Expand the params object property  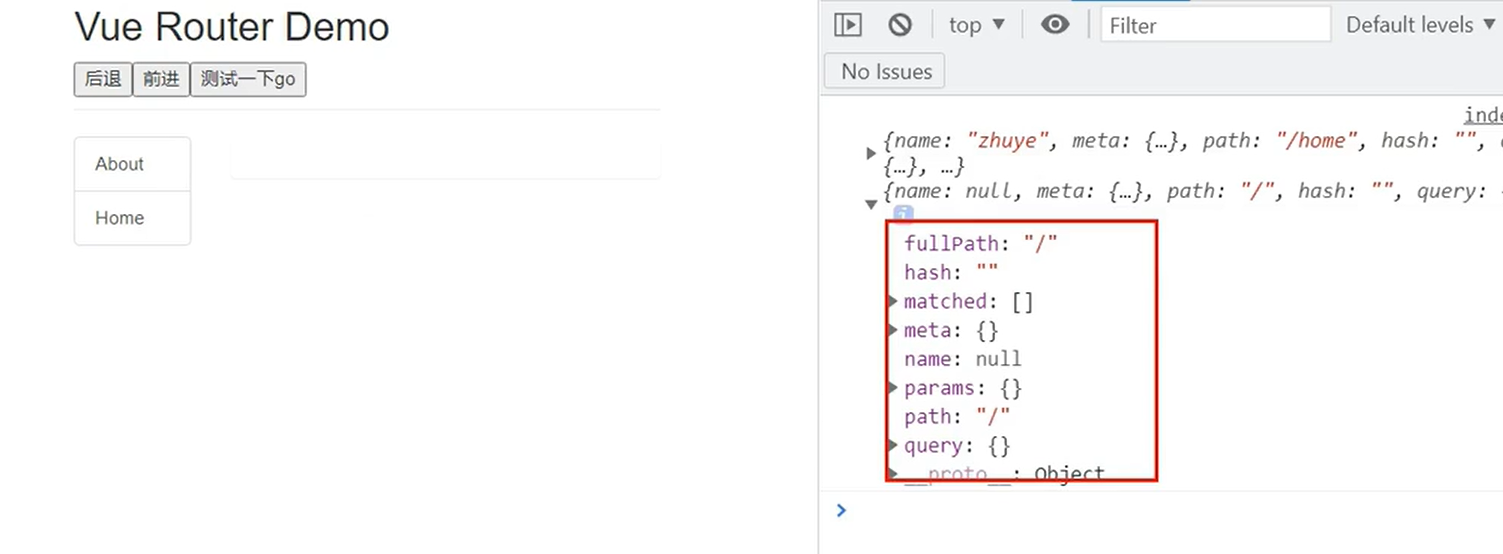(x=893, y=387)
